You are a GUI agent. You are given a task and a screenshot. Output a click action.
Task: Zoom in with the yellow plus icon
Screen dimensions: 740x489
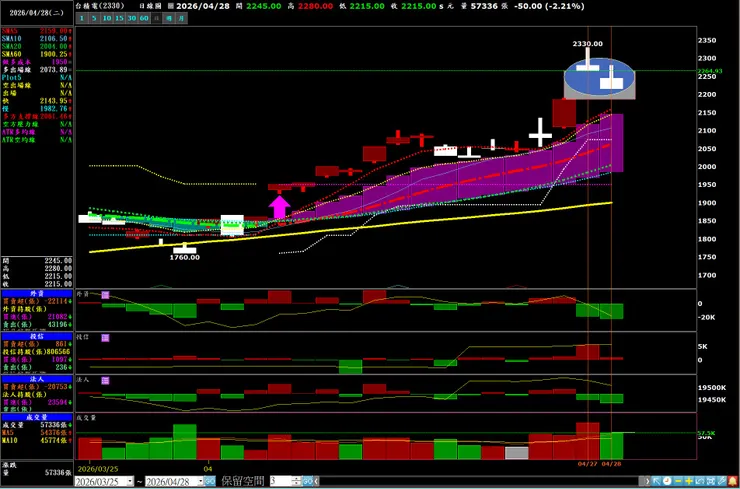coord(689,481)
